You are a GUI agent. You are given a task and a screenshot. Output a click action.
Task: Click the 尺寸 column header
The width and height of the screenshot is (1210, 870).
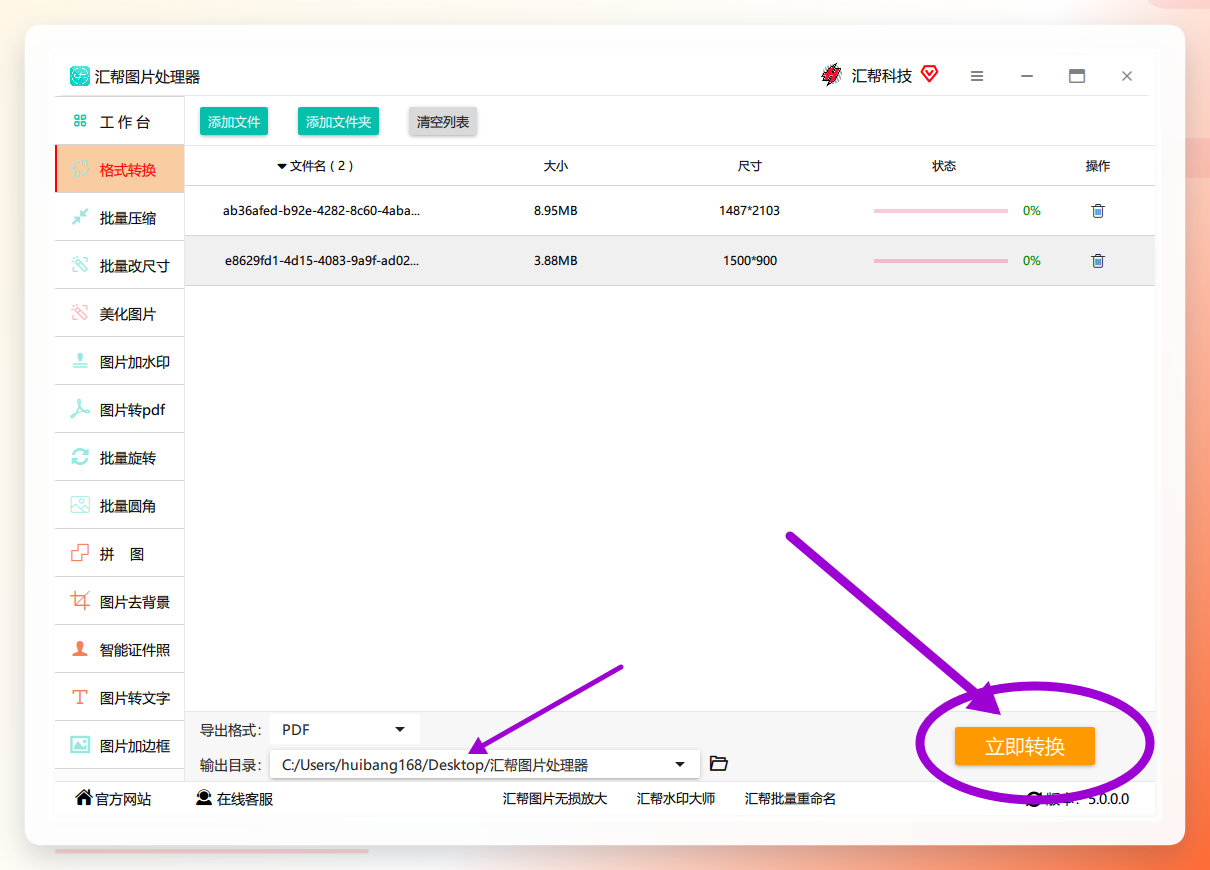[750, 167]
